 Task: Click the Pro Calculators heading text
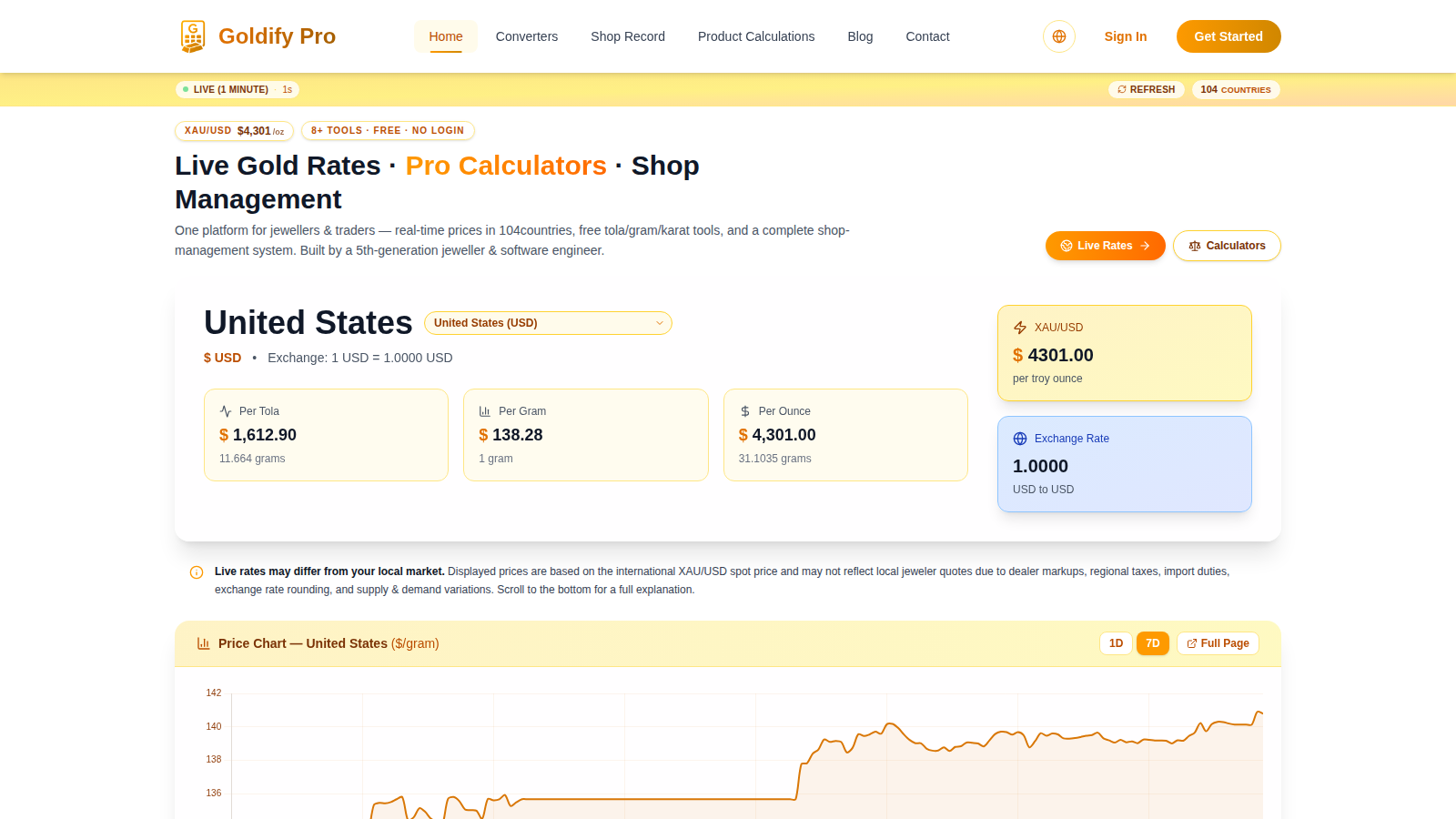pos(506,166)
